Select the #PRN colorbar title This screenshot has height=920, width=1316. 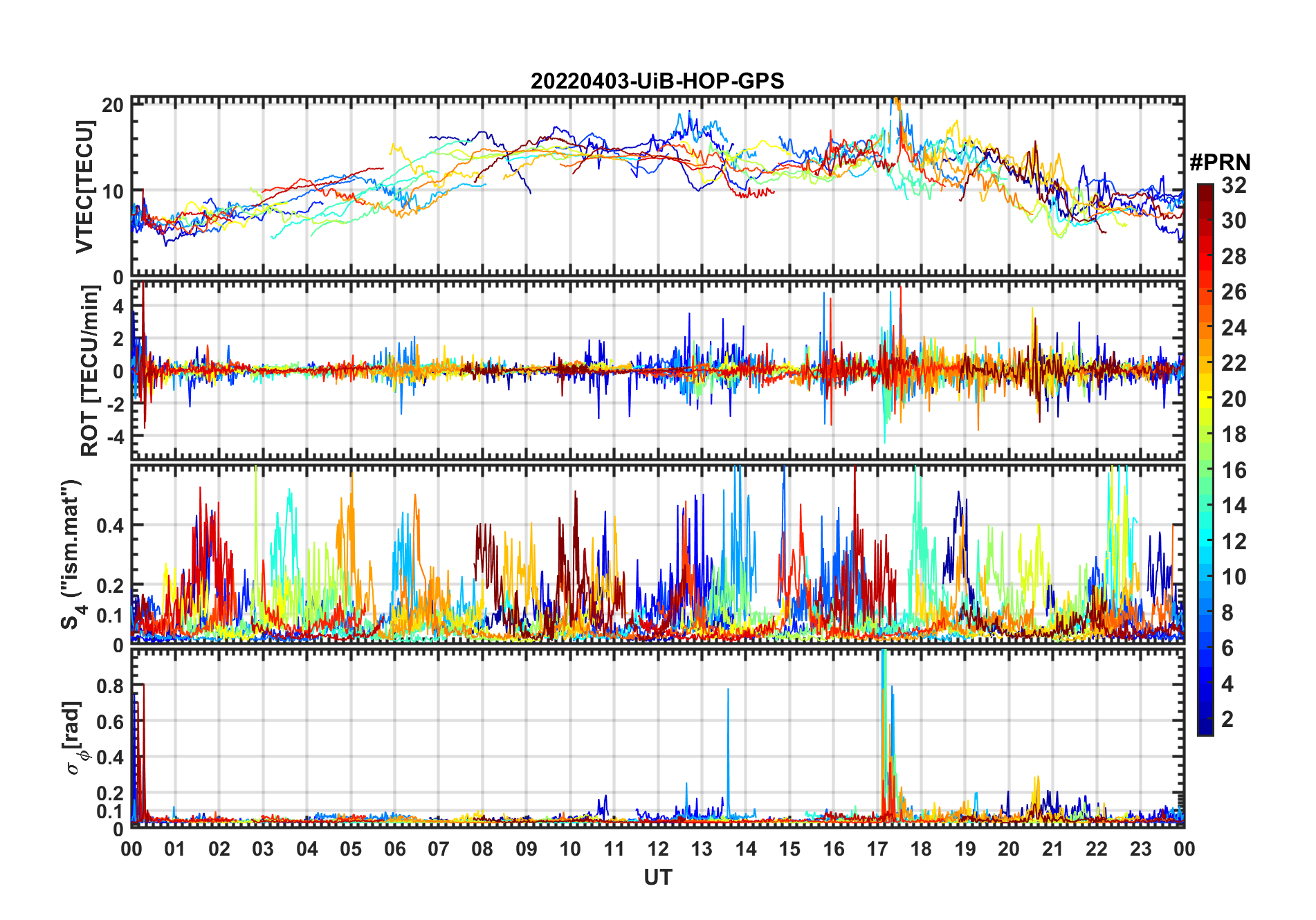[1220, 163]
